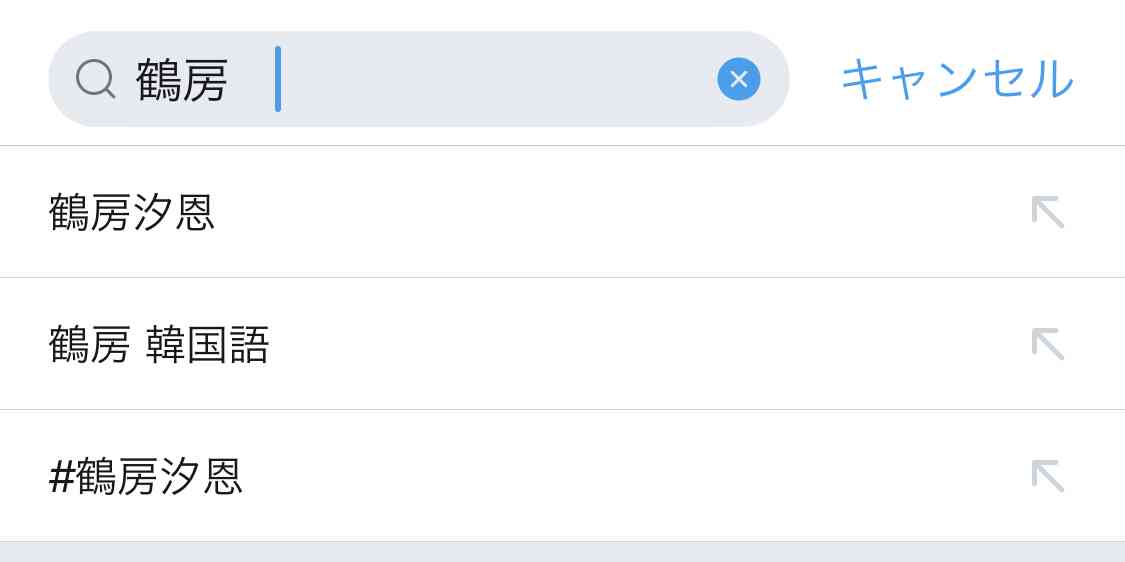1125x562 pixels.
Task: Click the magnifying glass search icon
Action: [95, 79]
